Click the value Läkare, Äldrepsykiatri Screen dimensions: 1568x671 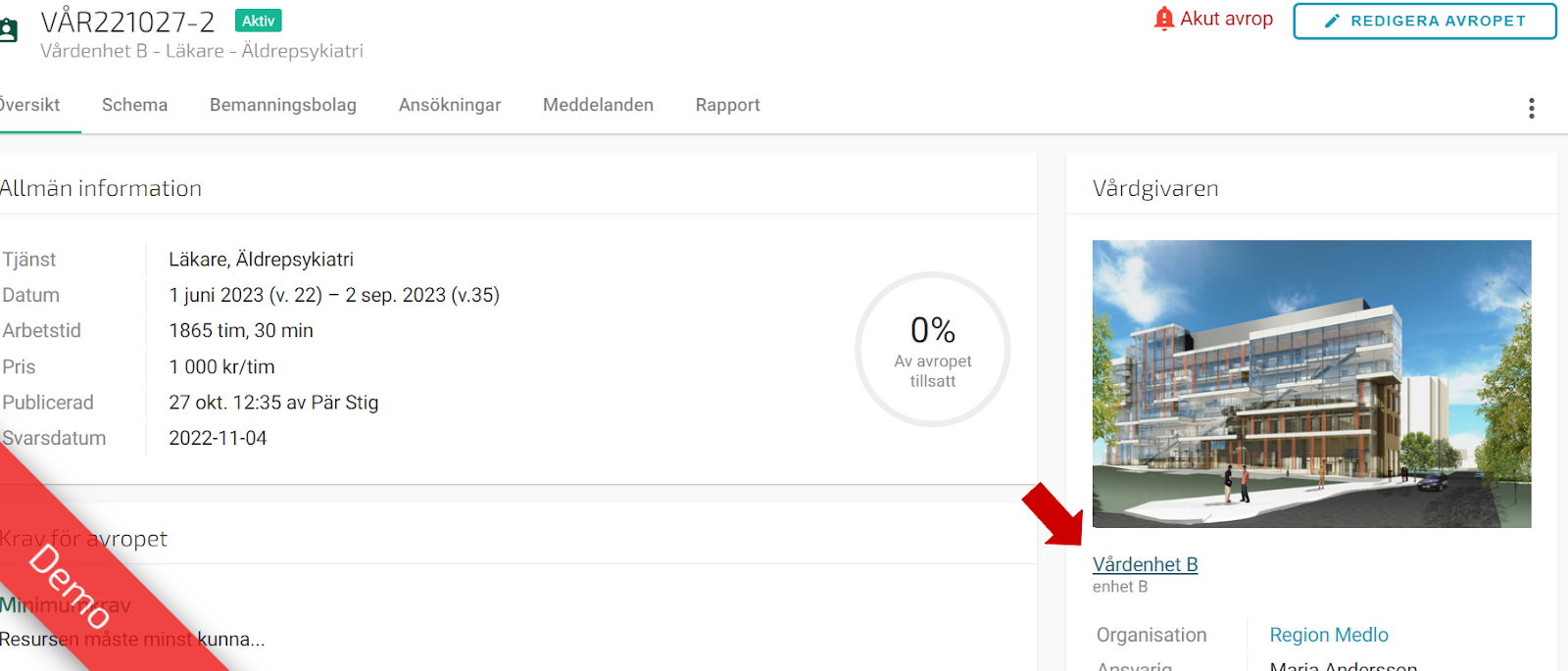[261, 260]
